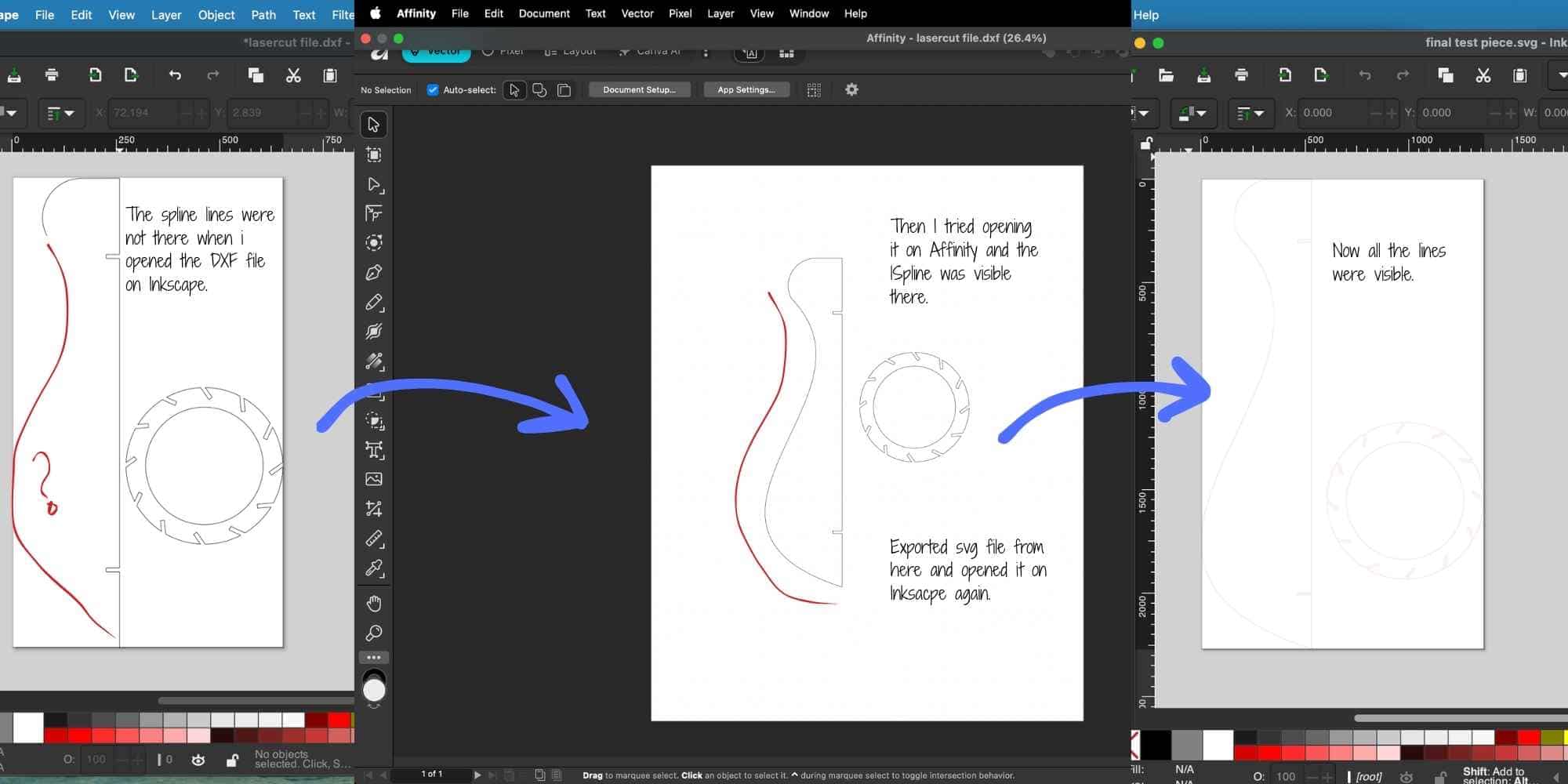Toggle layer visibility in right Inkscape status bar

(1406, 777)
